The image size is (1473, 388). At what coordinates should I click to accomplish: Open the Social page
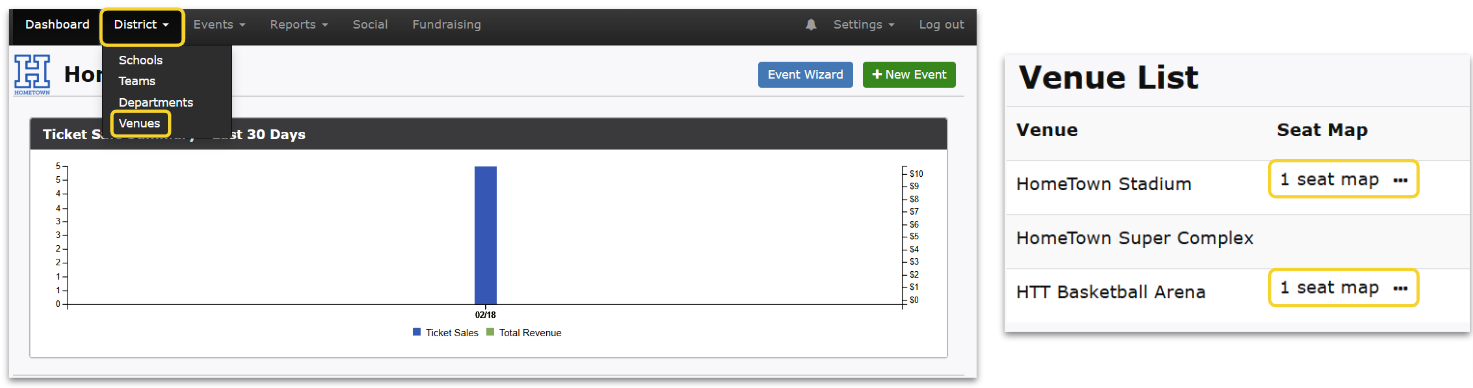click(x=370, y=25)
